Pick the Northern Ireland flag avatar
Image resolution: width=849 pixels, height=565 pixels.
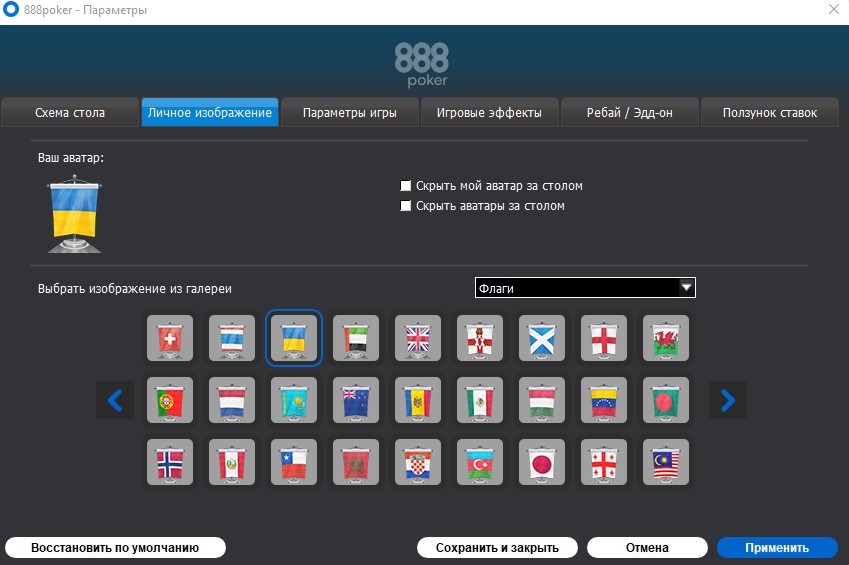[x=480, y=338]
